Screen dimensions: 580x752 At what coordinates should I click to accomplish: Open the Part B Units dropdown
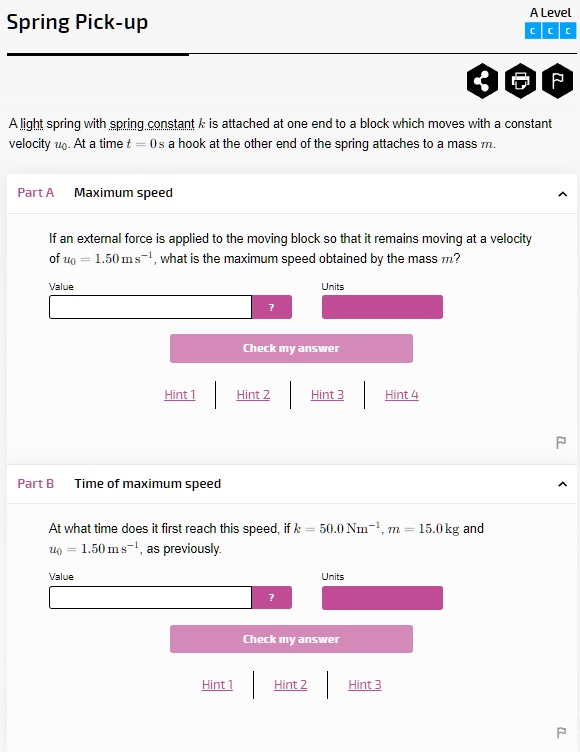tap(382, 598)
